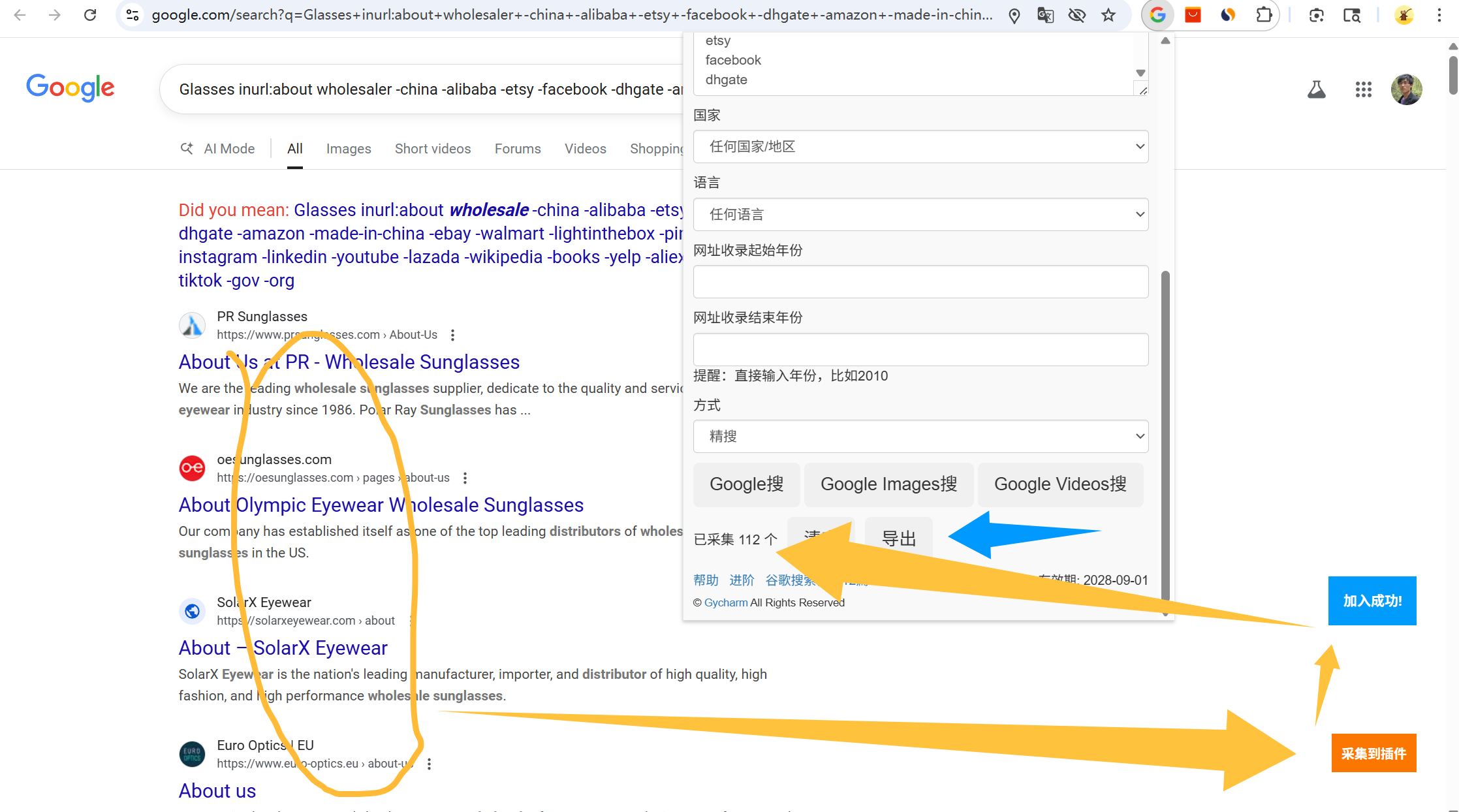Open the 进阶 advanced link
Screen dimensions: 1459x812
click(x=742, y=580)
